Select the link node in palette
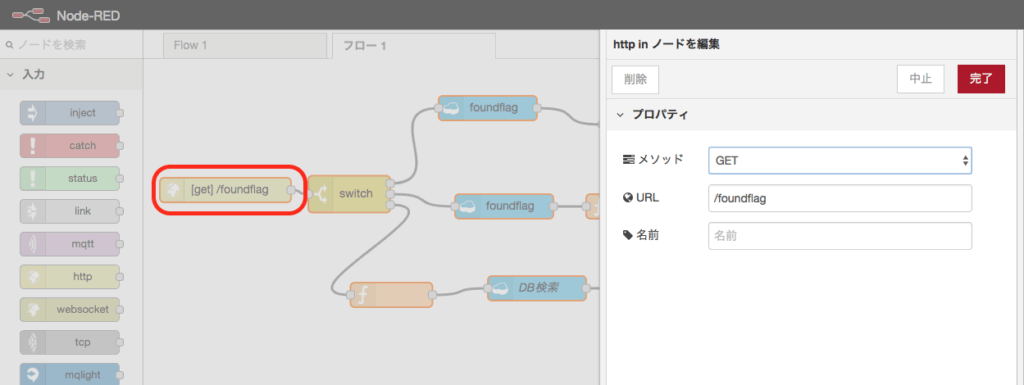1024x385 pixels. pos(70,211)
